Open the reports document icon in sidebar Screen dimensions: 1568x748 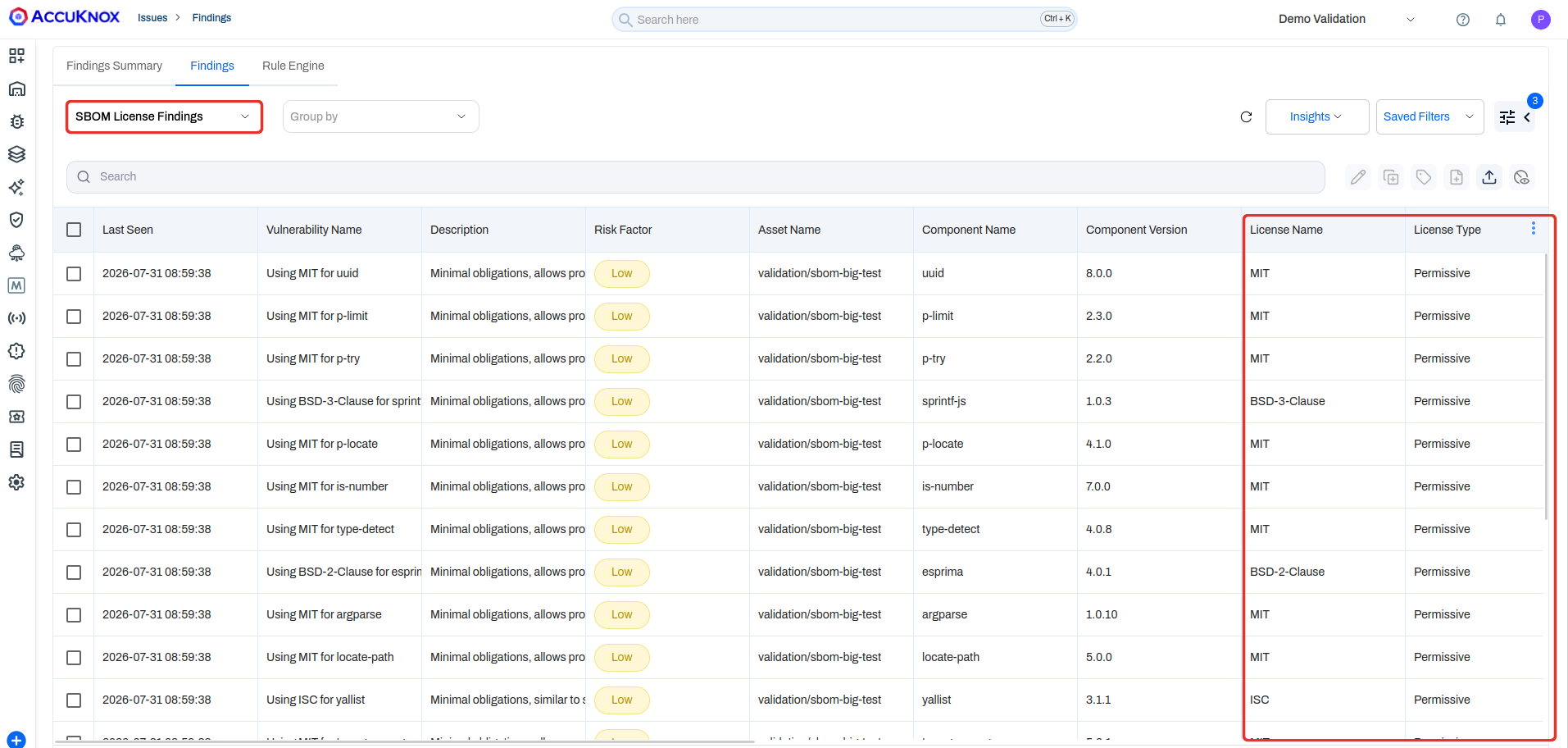tap(16, 449)
